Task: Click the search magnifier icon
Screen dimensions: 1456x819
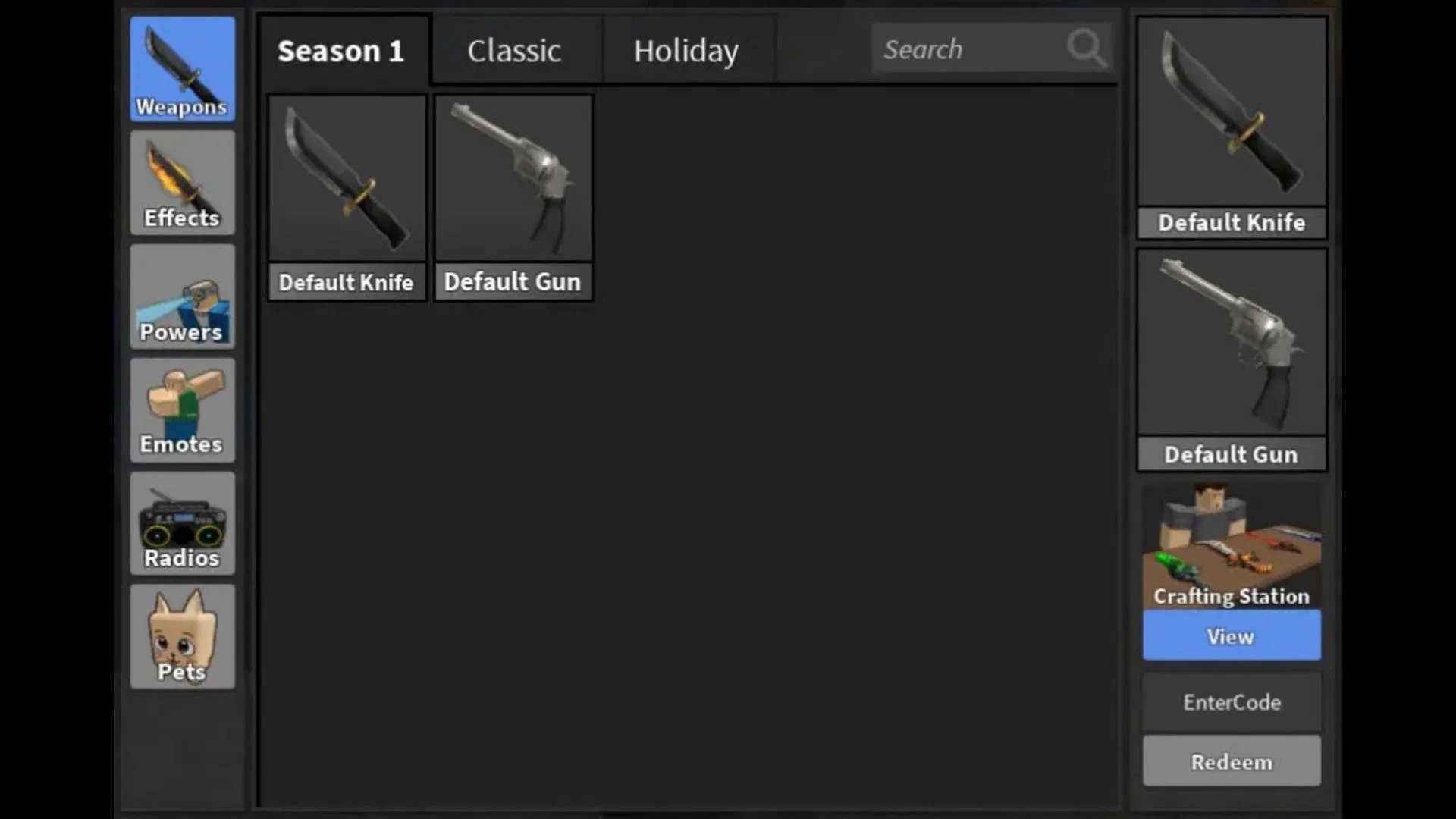Action: coord(1087,48)
